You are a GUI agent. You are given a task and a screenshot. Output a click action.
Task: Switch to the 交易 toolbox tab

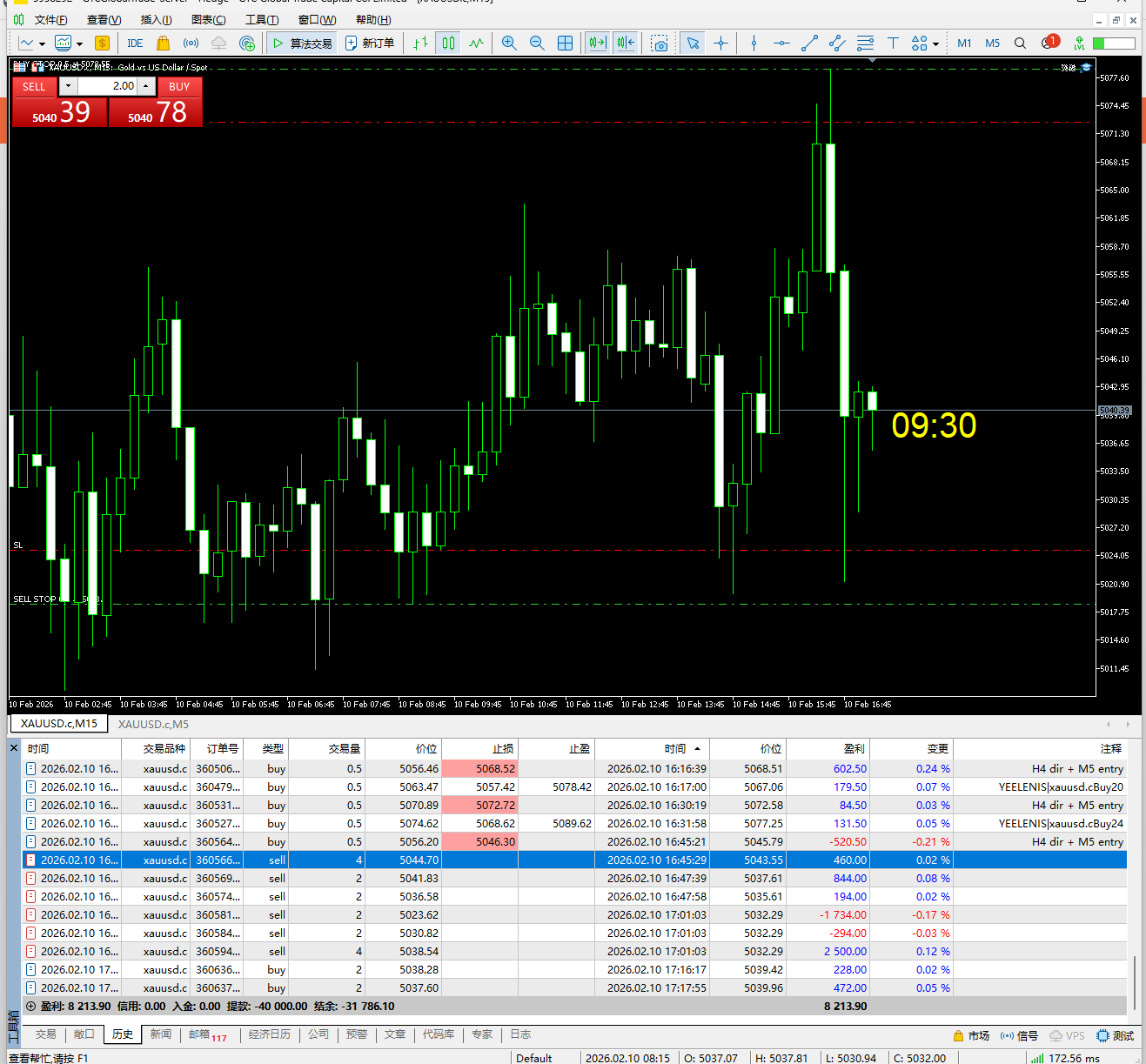pyautogui.click(x=46, y=1034)
